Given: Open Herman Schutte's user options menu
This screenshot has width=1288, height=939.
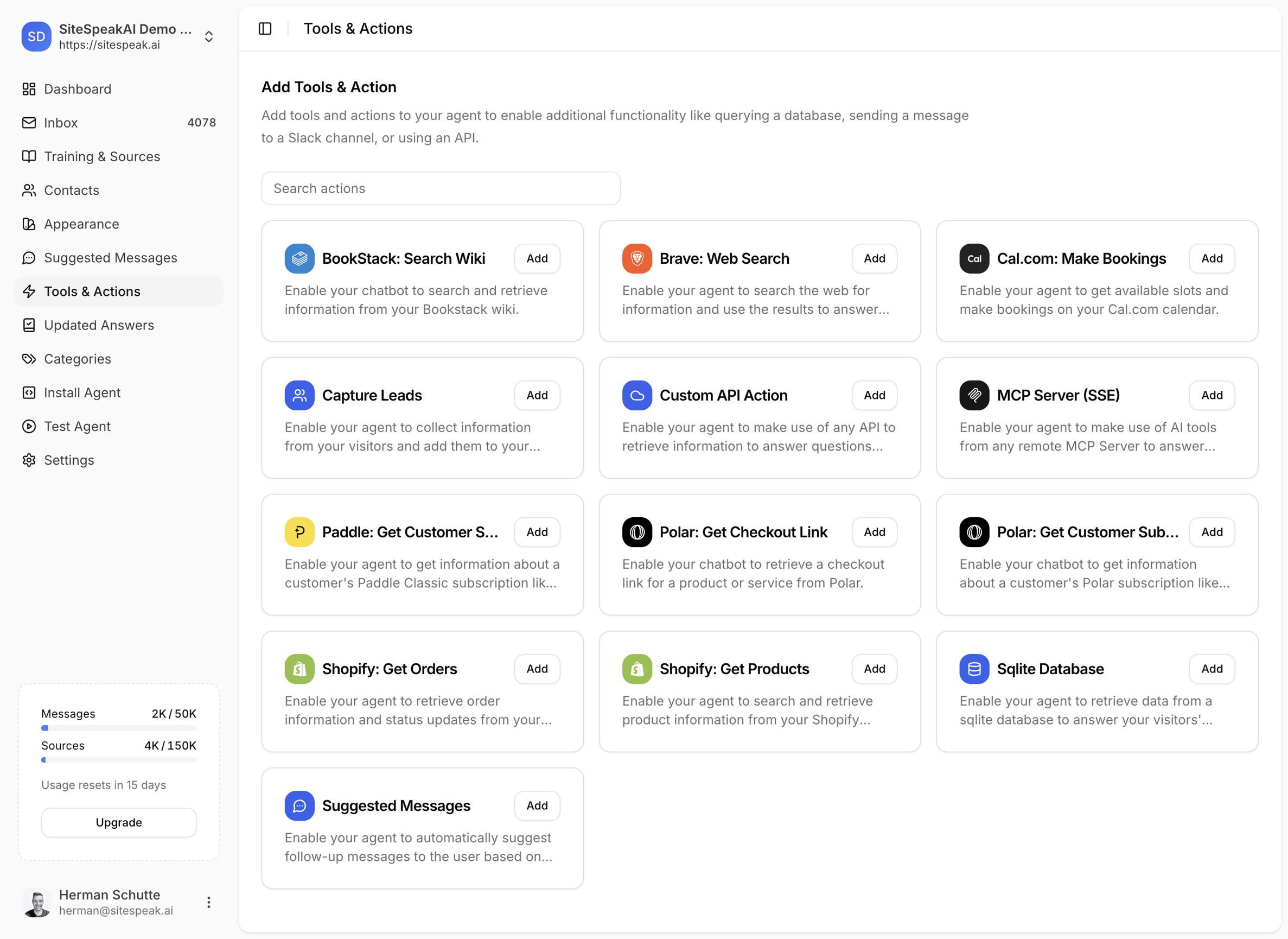Looking at the screenshot, I should click(208, 902).
